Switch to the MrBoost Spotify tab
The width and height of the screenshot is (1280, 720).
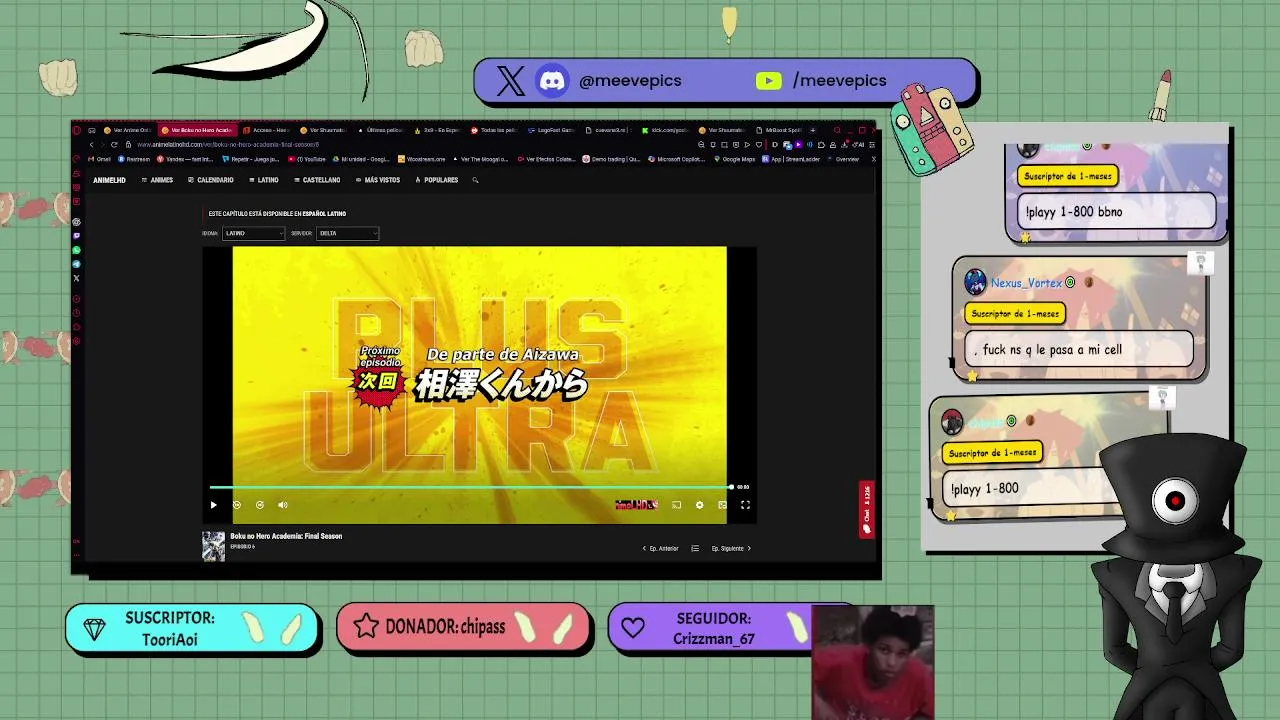[x=779, y=130]
